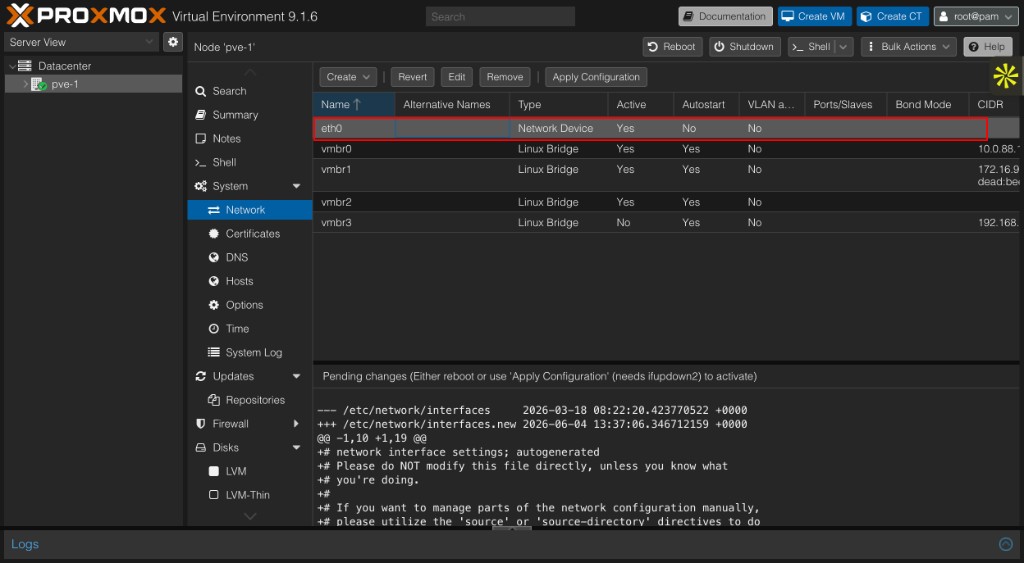The image size is (1024, 563).
Task: Click the Certificates badge icon
Action: click(x=214, y=234)
